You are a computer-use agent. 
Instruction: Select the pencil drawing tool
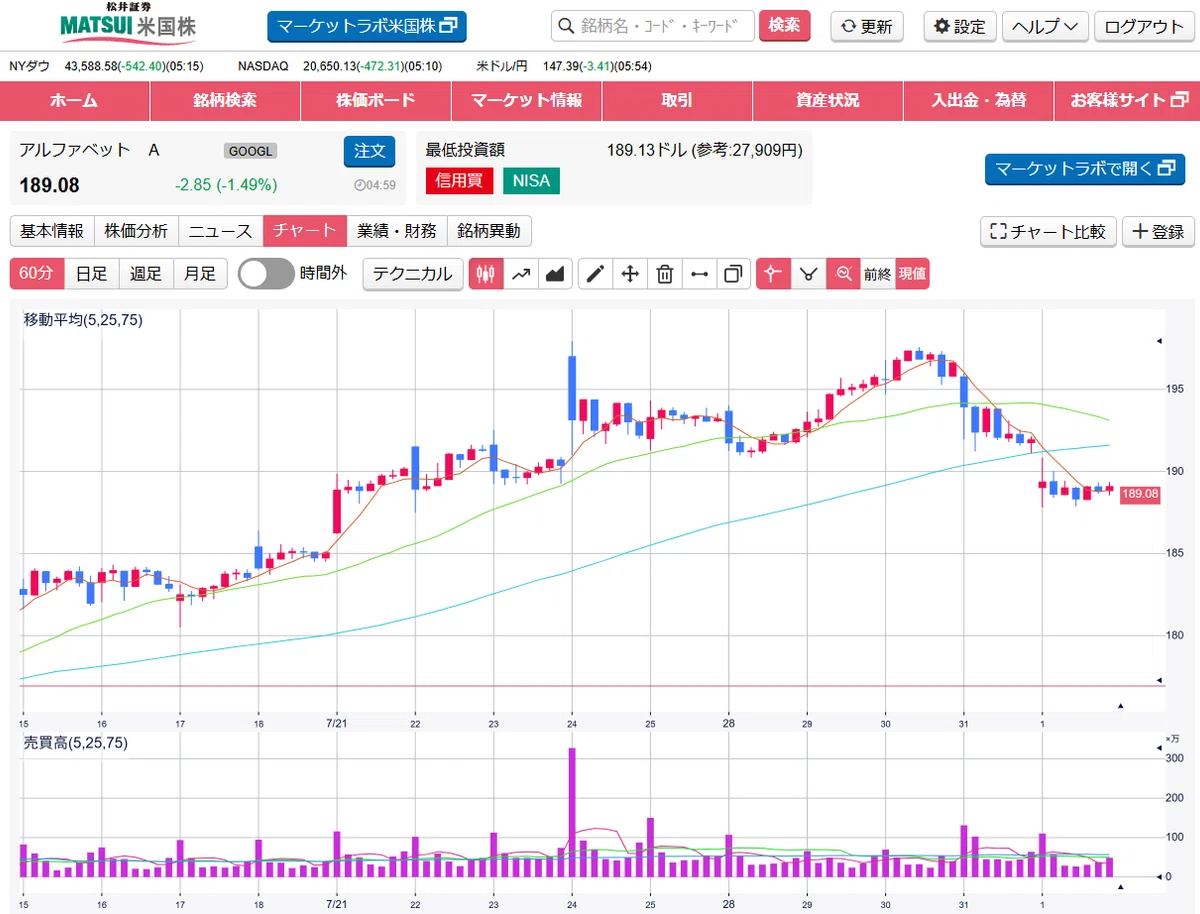[596, 273]
